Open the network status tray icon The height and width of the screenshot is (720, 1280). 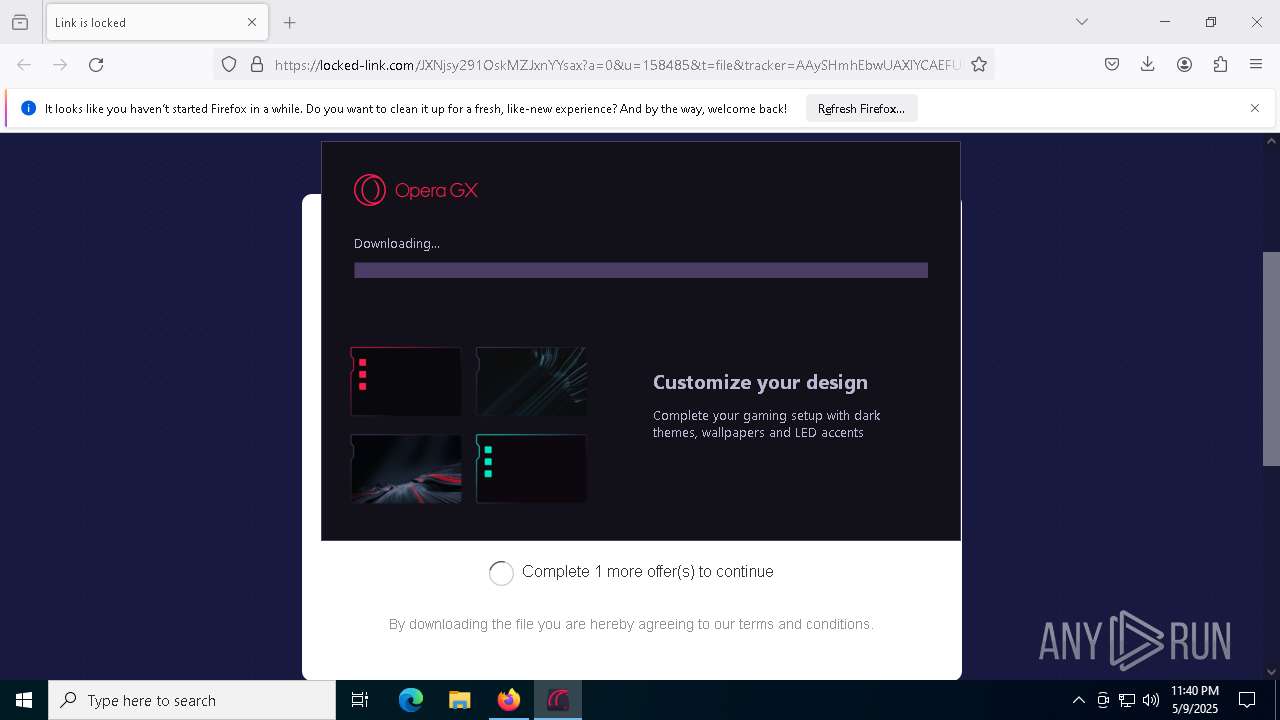(x=1127, y=700)
